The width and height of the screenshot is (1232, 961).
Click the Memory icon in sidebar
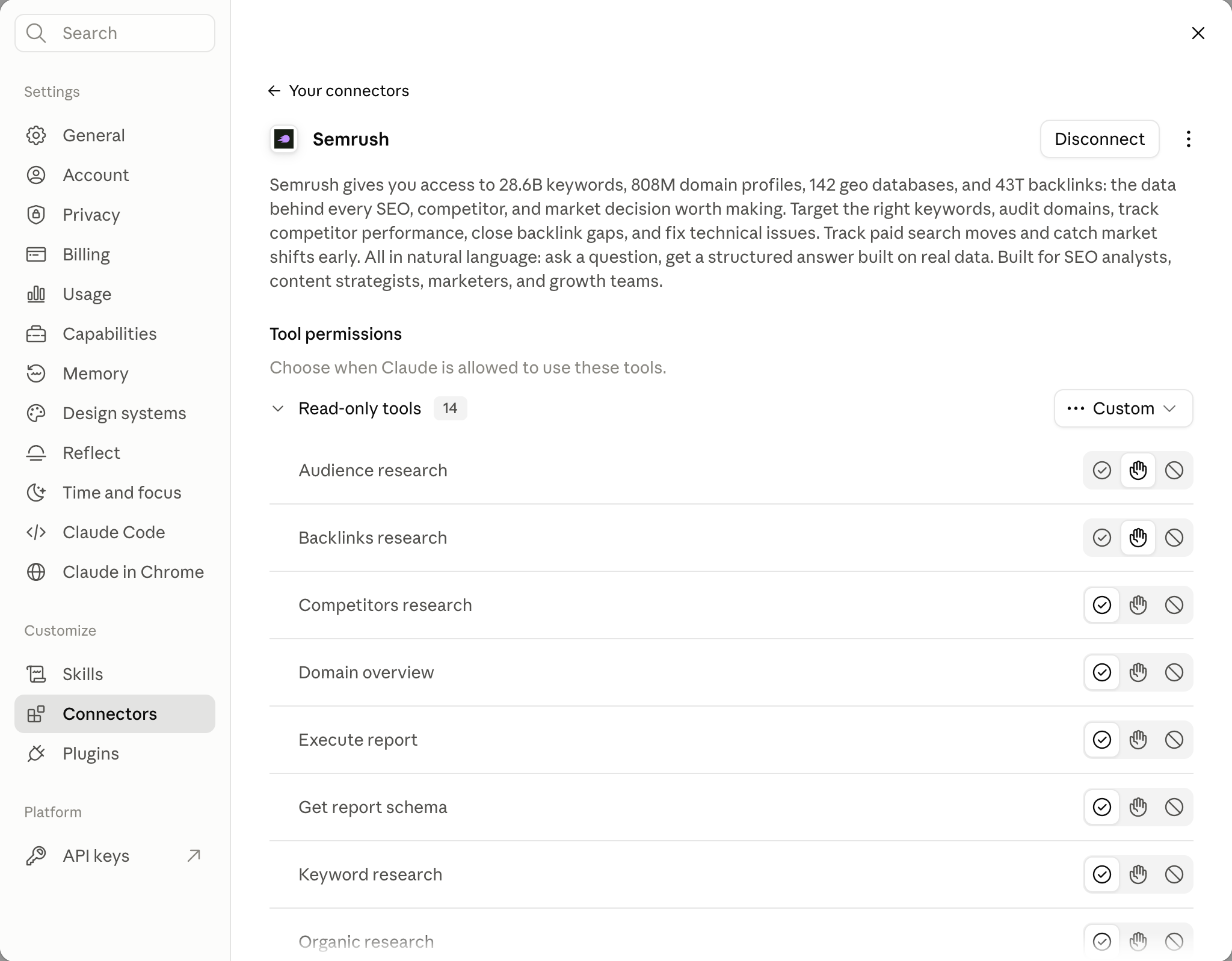coord(36,373)
